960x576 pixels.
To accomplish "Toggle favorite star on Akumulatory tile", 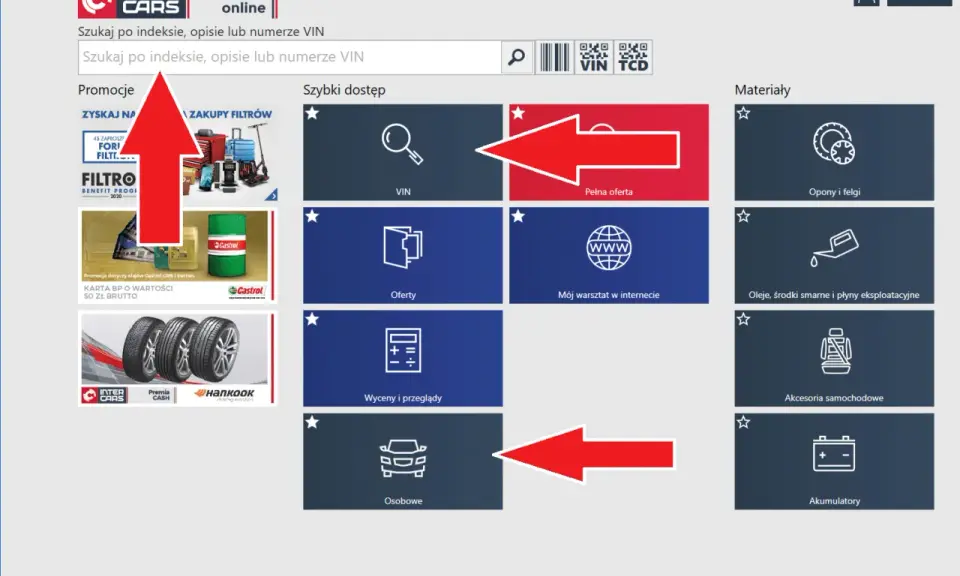I will (743, 422).
